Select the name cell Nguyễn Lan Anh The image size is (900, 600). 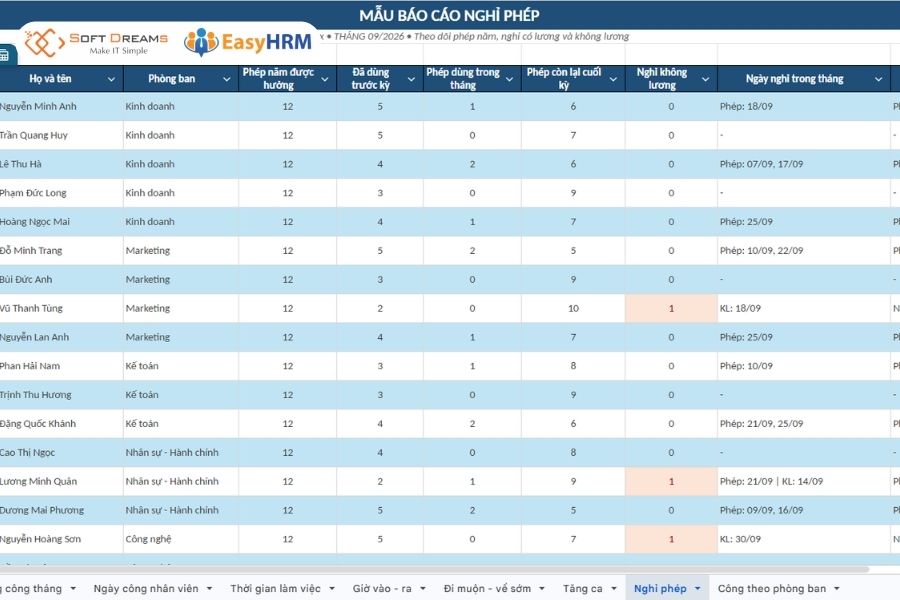pos(61,337)
